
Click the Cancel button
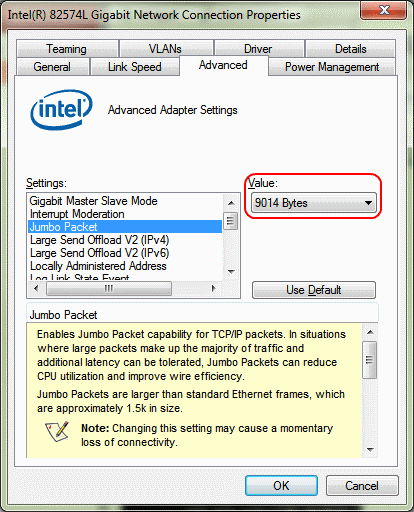(362, 485)
